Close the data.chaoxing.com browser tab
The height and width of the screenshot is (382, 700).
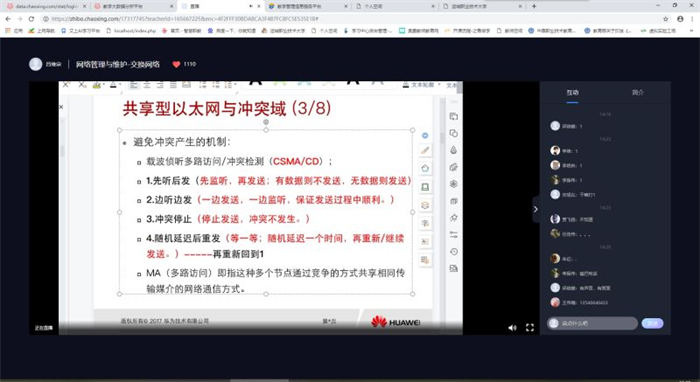[x=84, y=6]
